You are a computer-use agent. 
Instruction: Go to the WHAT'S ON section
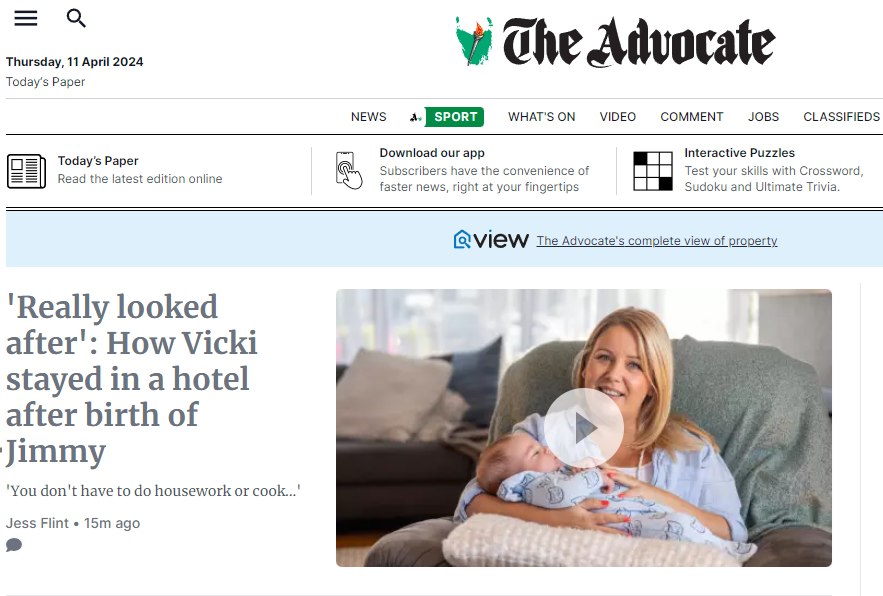coord(542,117)
